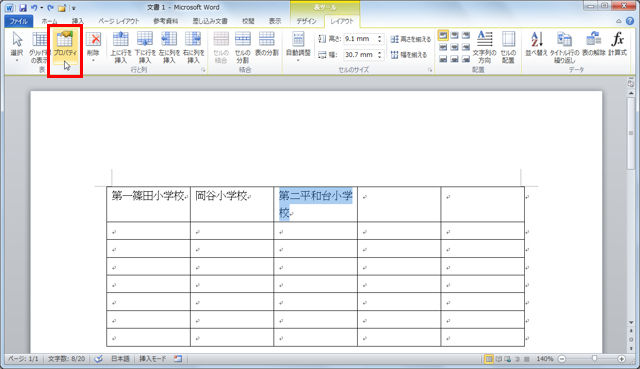Click Convert to Text (表の解除)
The width and height of the screenshot is (640, 369).
[593, 44]
